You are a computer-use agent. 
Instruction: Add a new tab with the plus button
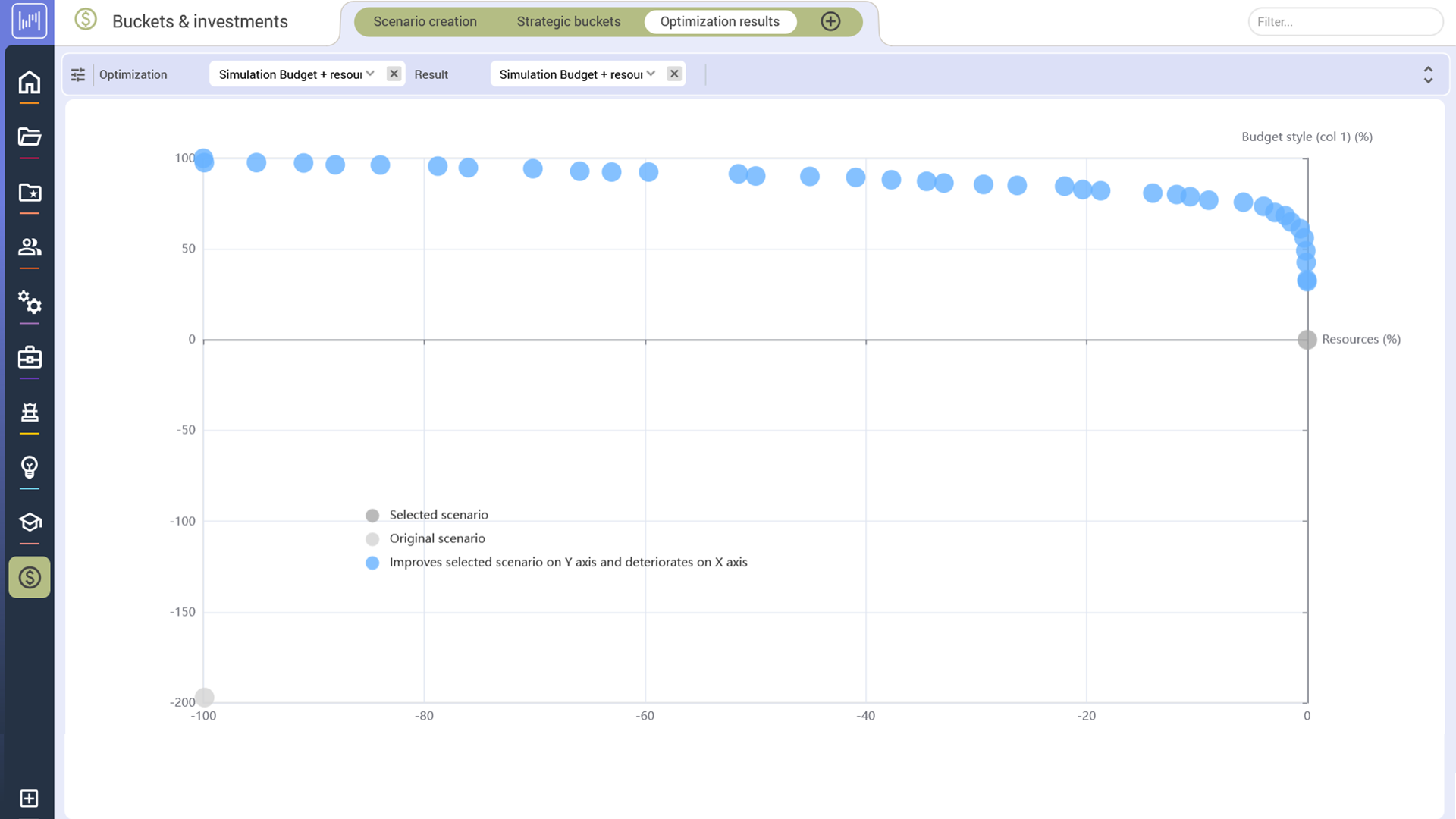830,21
